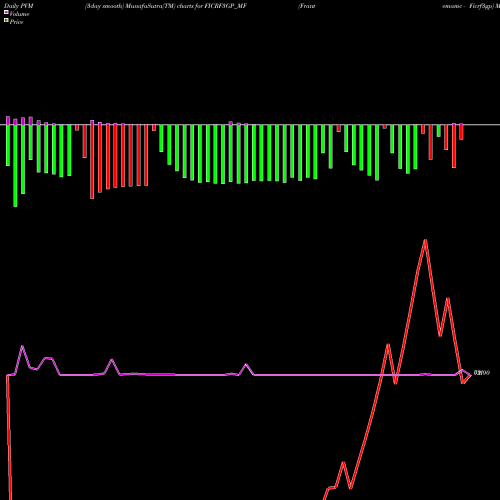
Task: Click the first pink volume line spike
Action: 22,347
